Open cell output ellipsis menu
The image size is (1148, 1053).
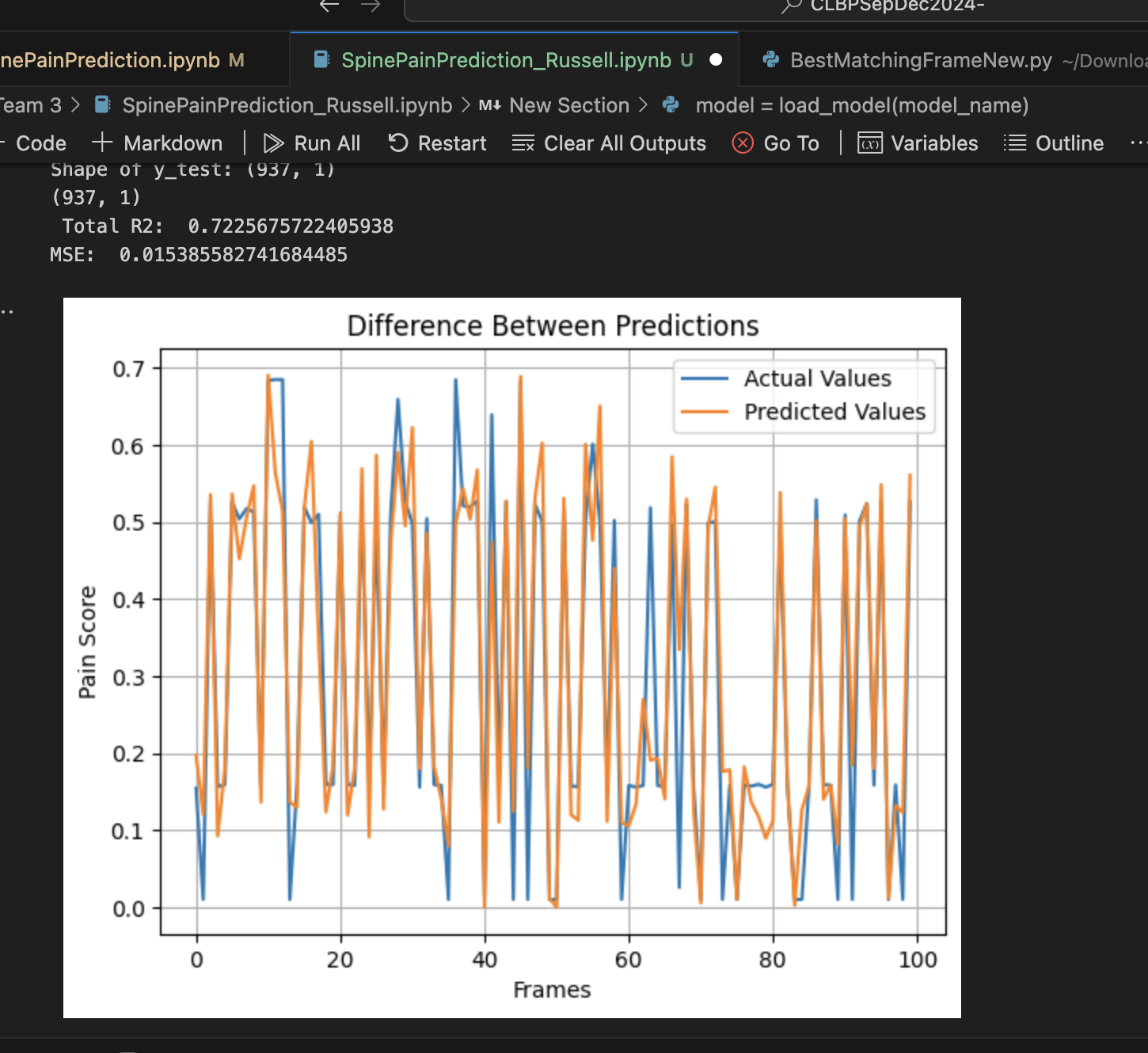click(7, 312)
